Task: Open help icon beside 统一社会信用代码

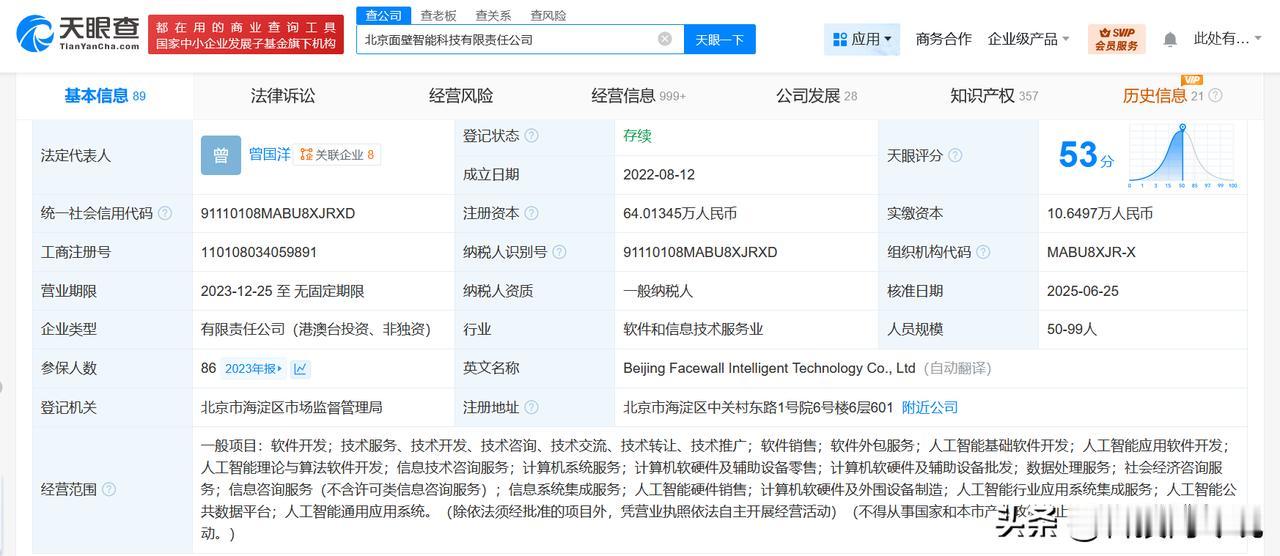Action: (x=165, y=213)
